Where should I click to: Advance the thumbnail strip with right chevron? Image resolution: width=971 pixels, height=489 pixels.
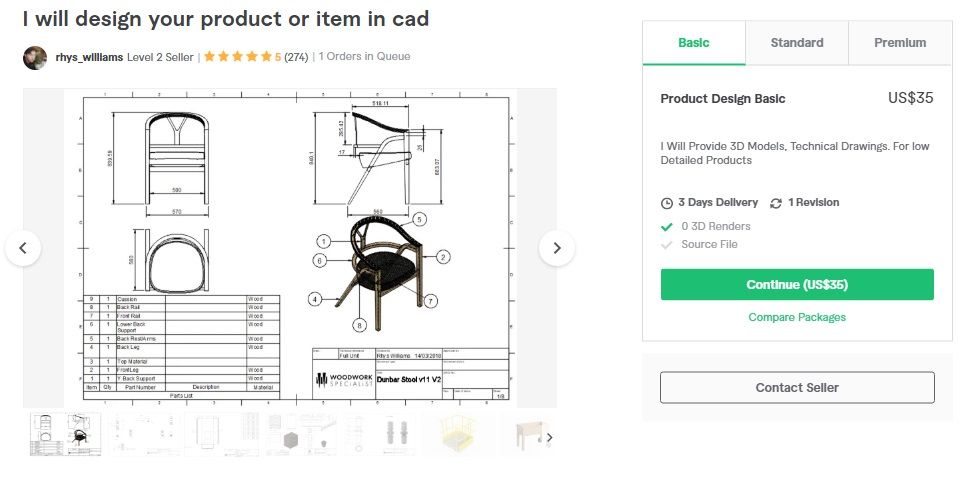(x=549, y=438)
